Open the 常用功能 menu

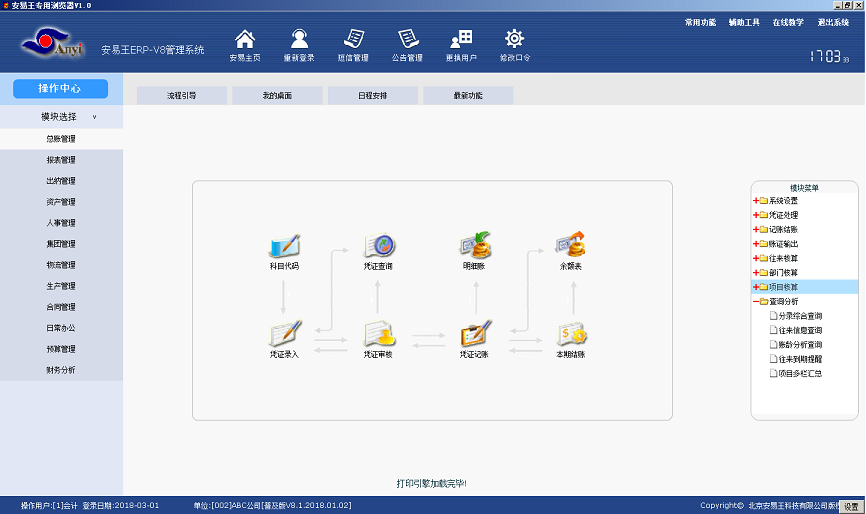point(700,23)
